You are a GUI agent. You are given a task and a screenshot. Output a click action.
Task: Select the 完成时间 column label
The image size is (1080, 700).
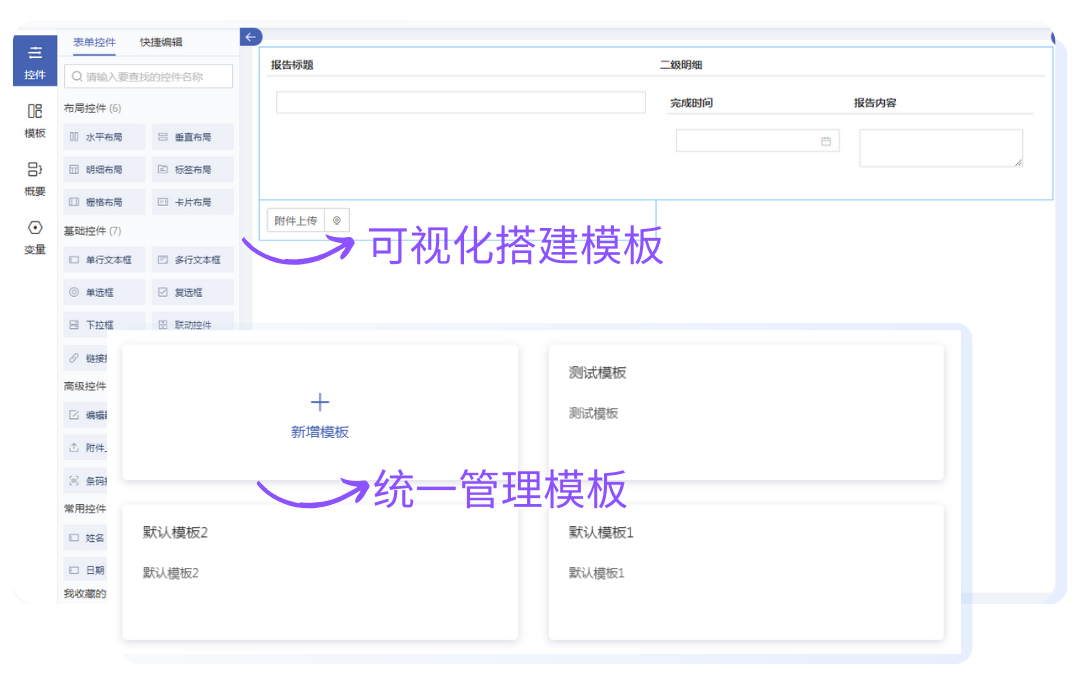tap(692, 103)
